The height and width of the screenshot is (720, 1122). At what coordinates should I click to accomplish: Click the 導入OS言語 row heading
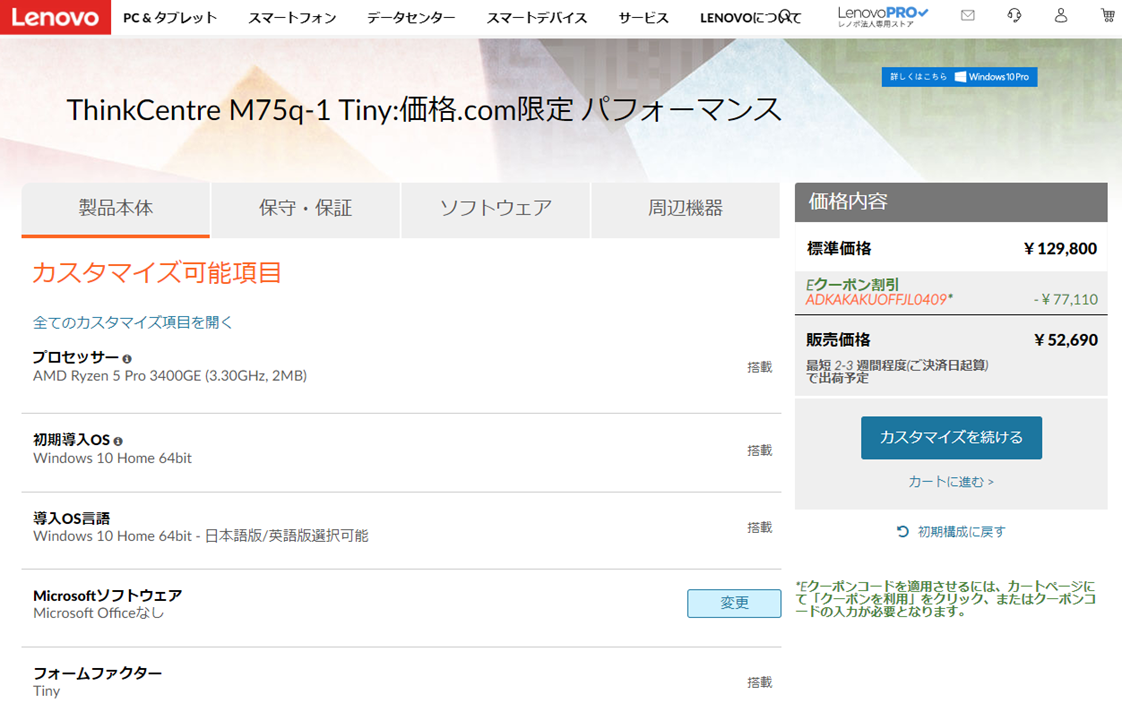tap(71, 518)
